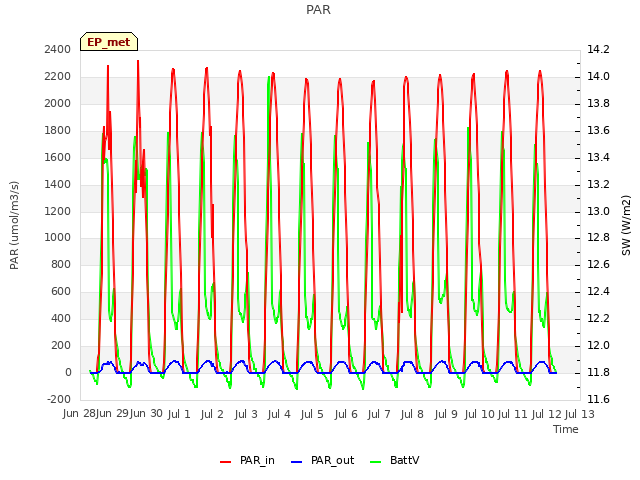Click the Jul 10 date tick label
This screenshot has width=640, height=480.
[480, 414]
